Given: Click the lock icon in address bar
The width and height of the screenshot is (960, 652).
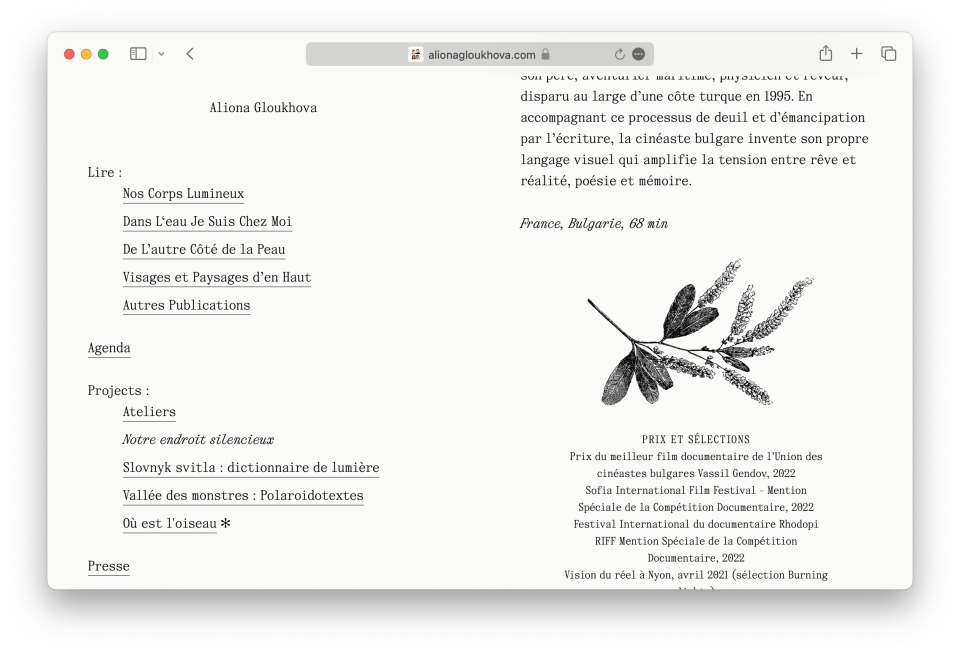Looking at the screenshot, I should (x=546, y=54).
